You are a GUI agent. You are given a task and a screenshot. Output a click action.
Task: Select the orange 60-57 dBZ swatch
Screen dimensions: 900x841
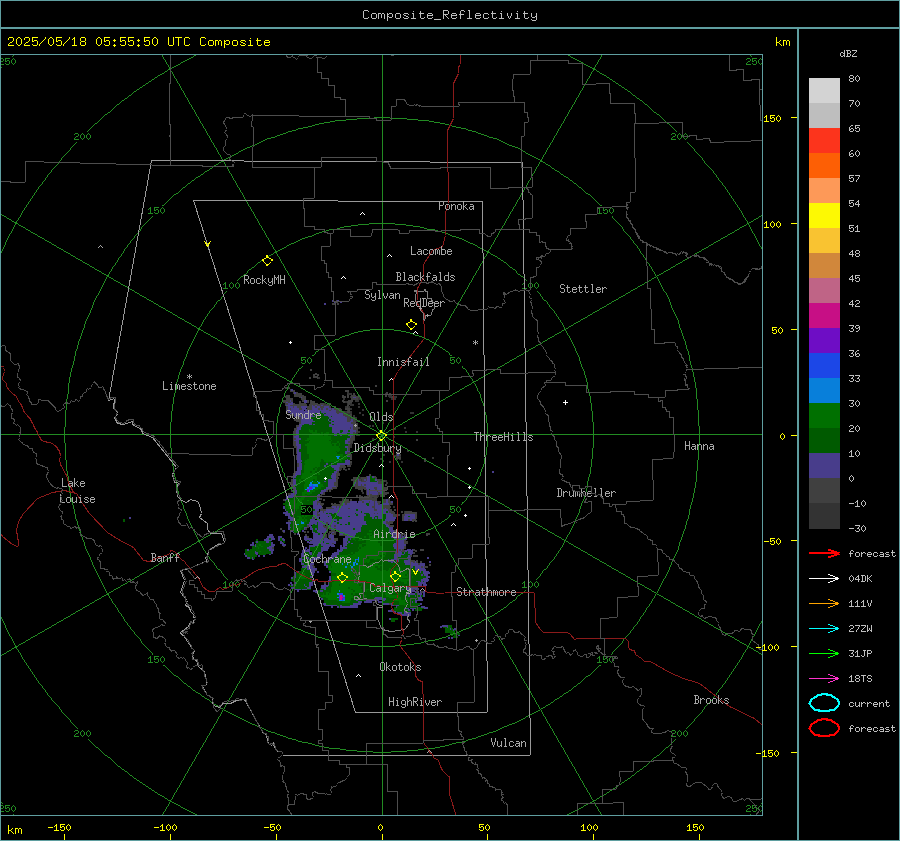(824, 166)
